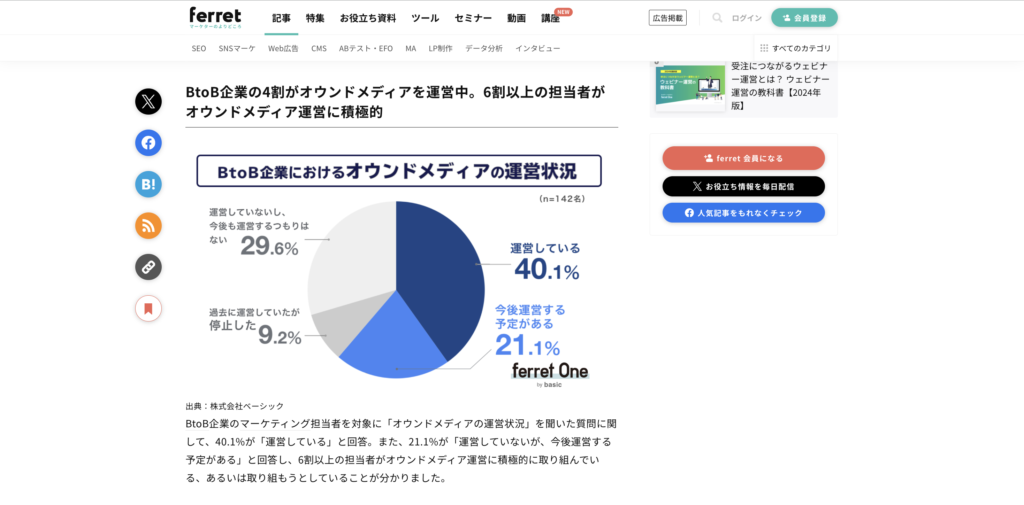Click the 会員登録 button
Screen dimensions: 1024x505
[x=804, y=18]
